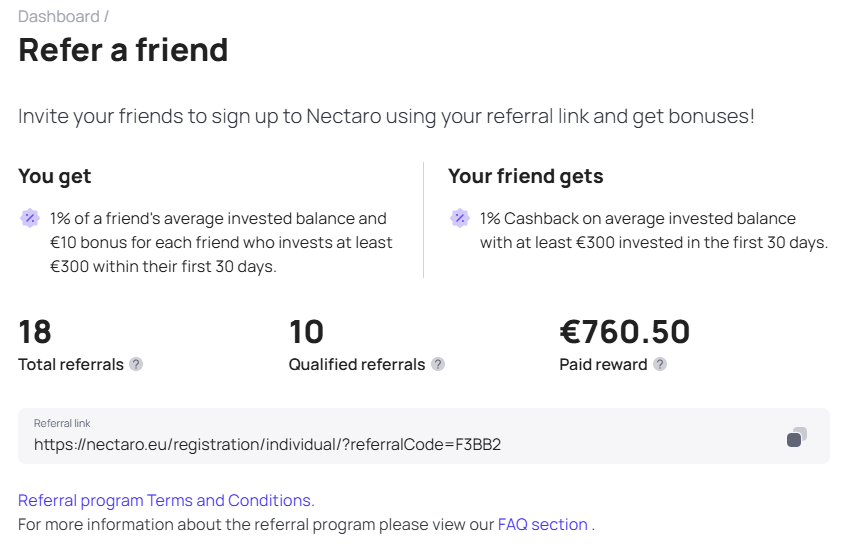Click the help icon beside Total referrals

[136, 364]
